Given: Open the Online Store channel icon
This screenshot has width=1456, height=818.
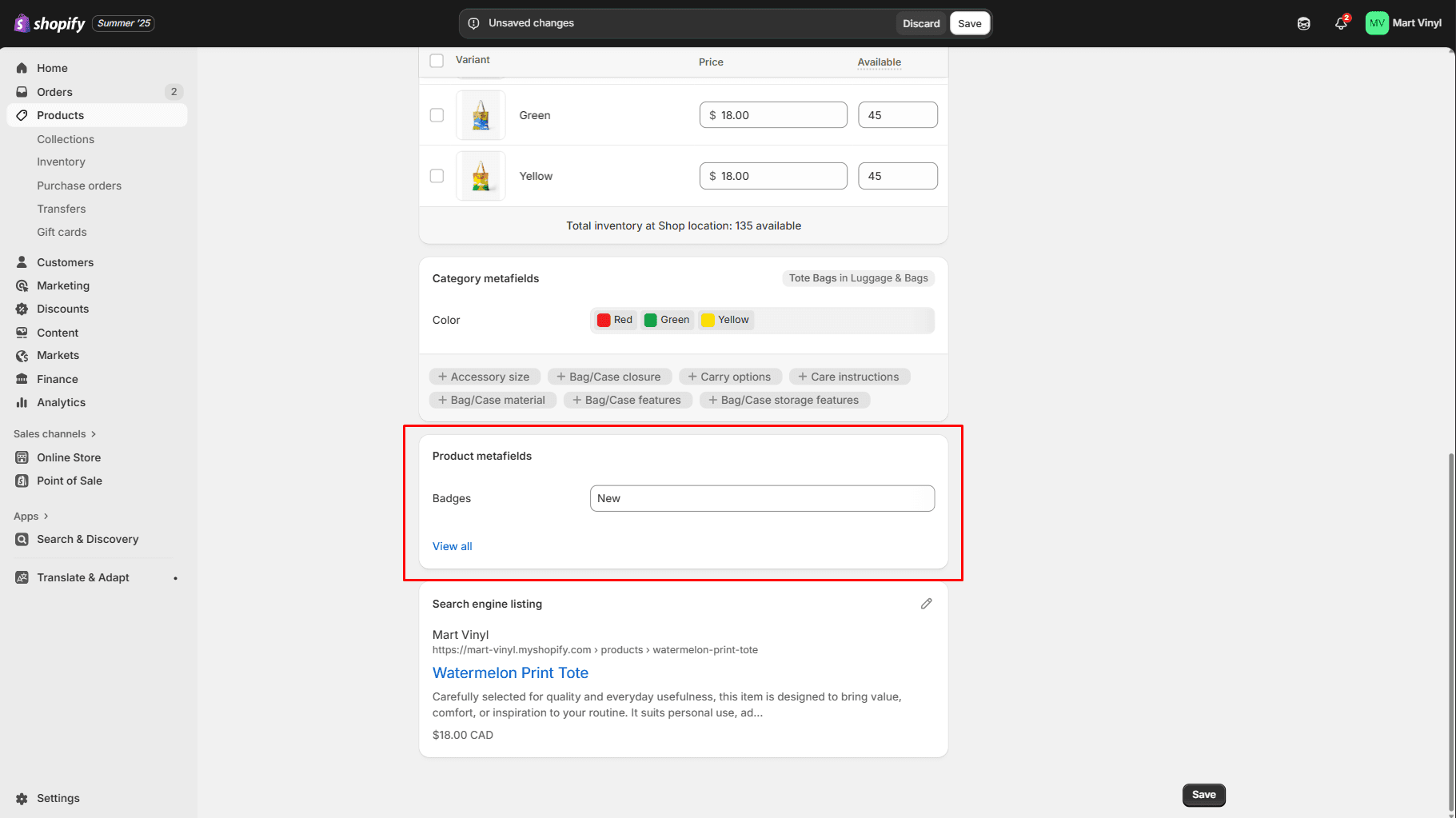Looking at the screenshot, I should click(22, 457).
